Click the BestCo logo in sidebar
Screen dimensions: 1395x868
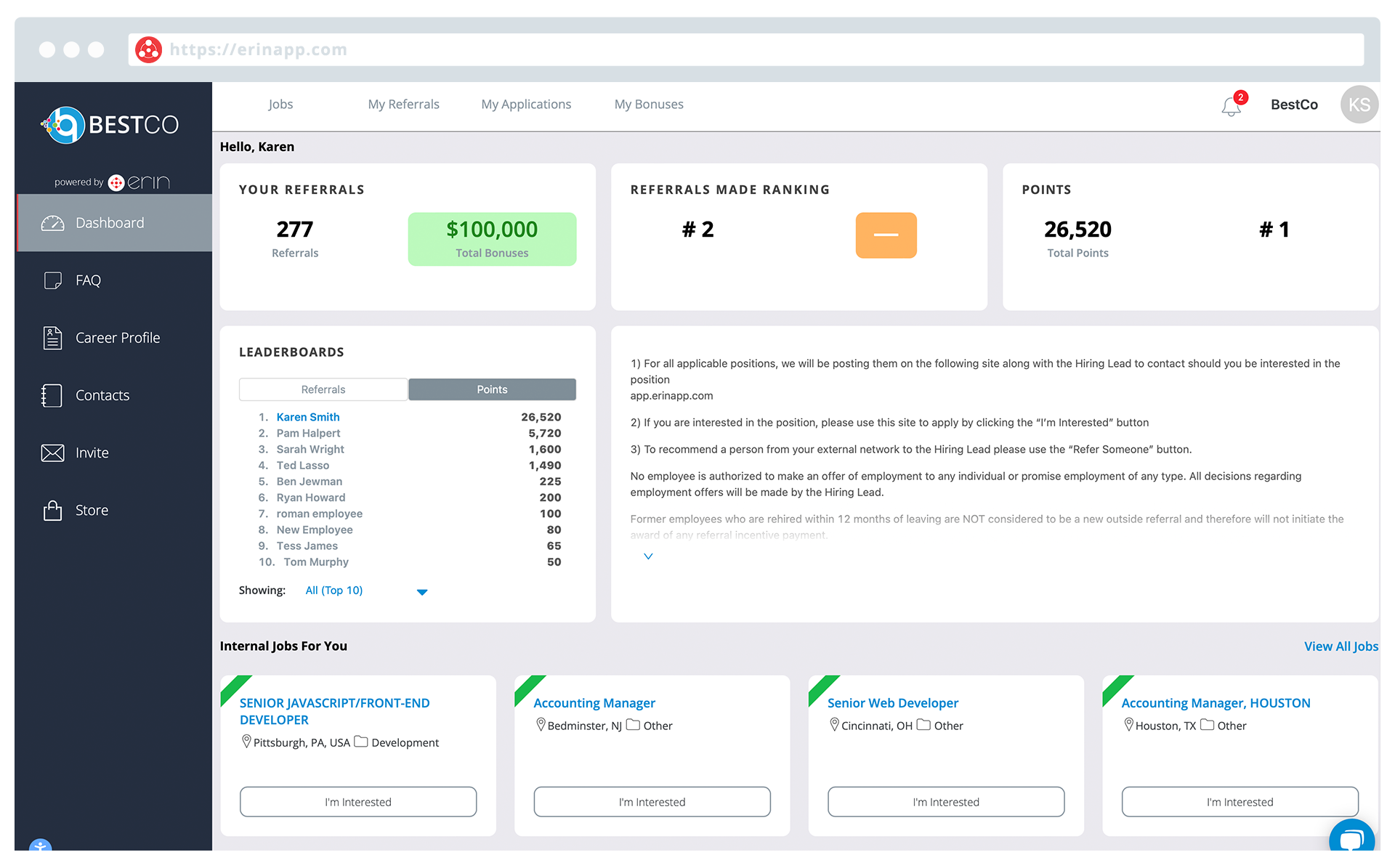point(110,125)
